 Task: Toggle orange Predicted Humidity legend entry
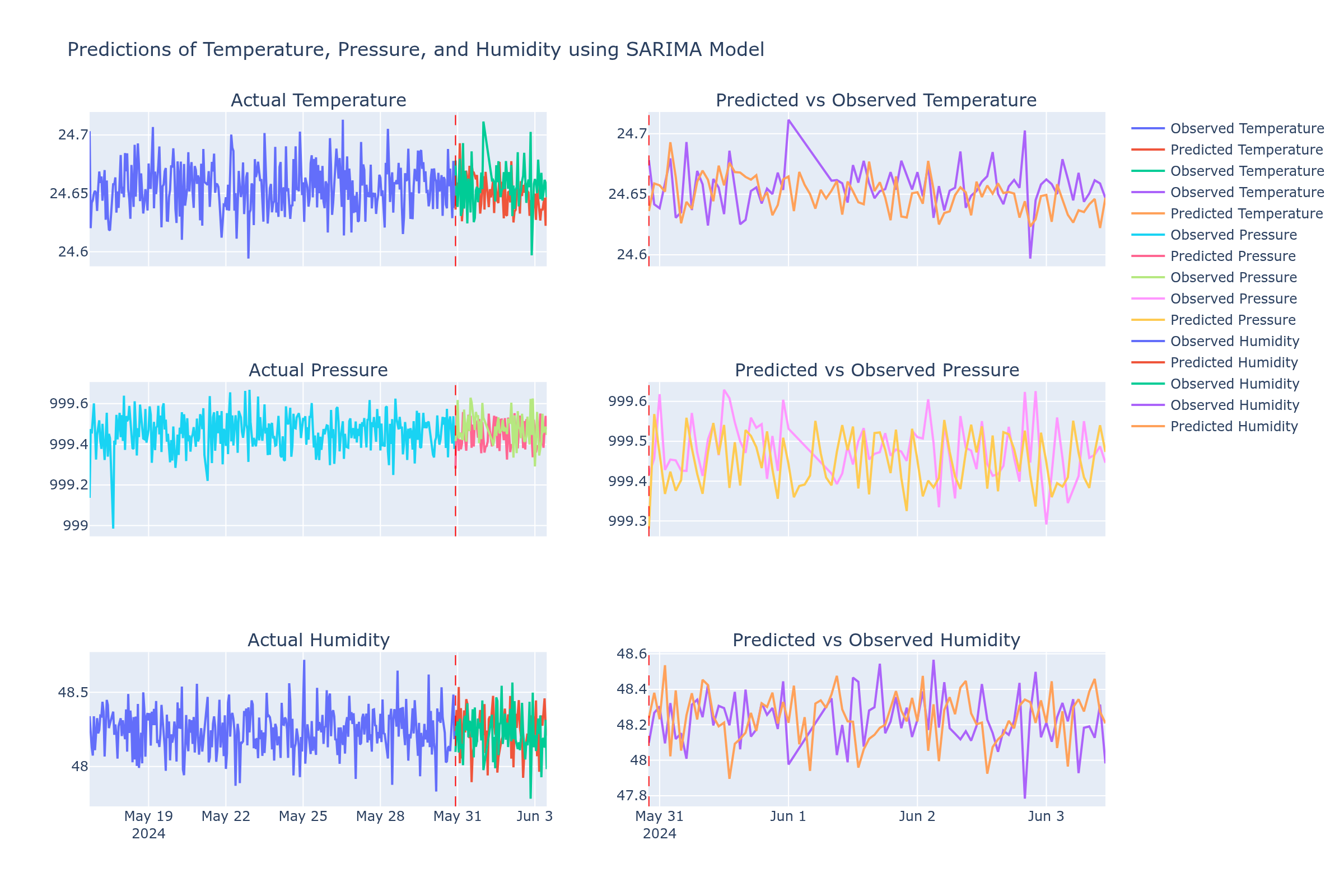click(1234, 426)
